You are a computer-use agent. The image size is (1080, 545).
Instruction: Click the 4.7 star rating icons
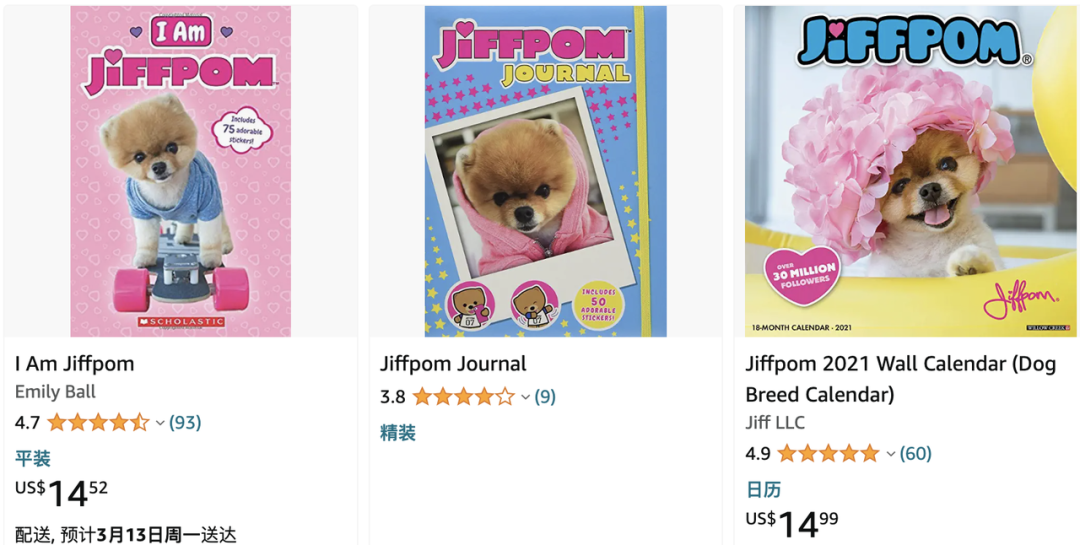pyautogui.click(x=98, y=422)
